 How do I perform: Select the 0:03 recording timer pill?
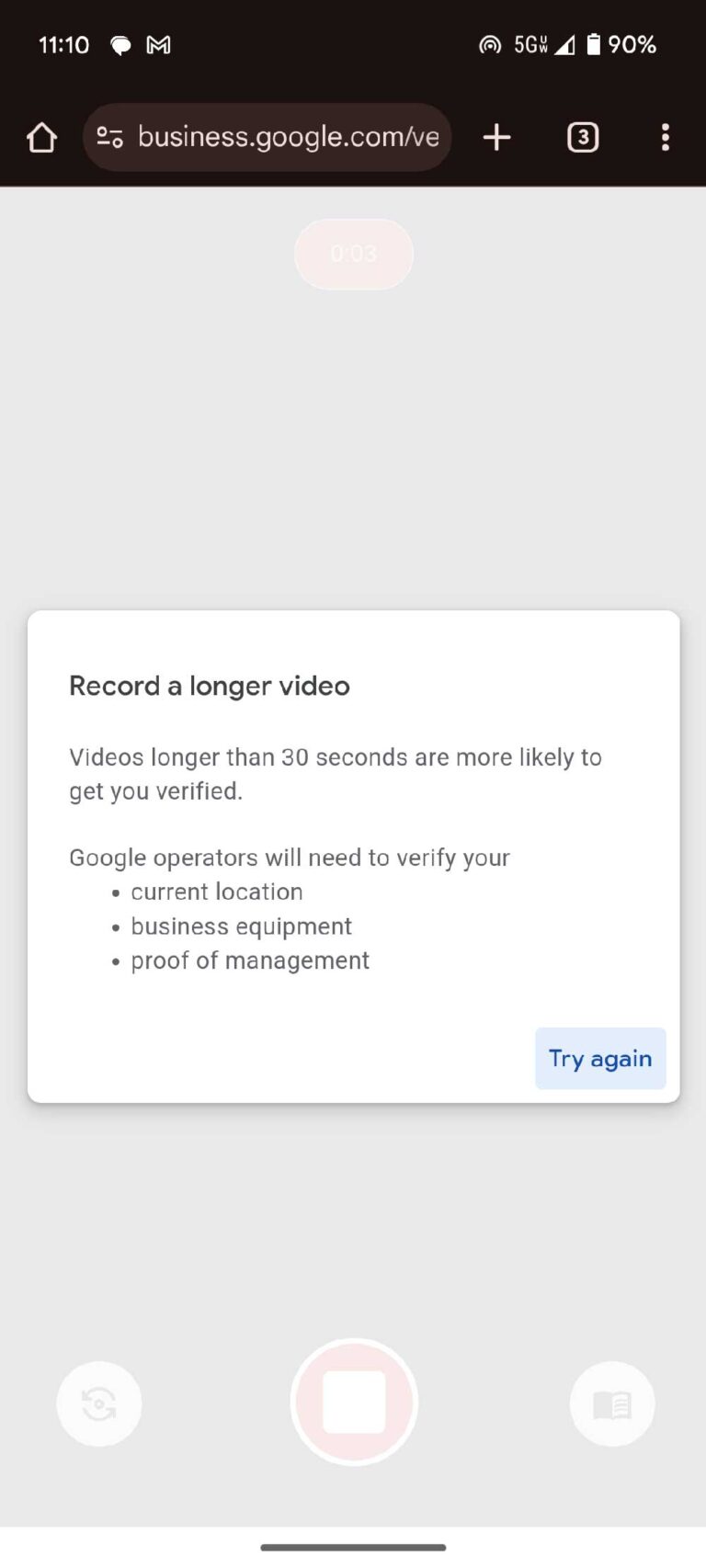(354, 255)
